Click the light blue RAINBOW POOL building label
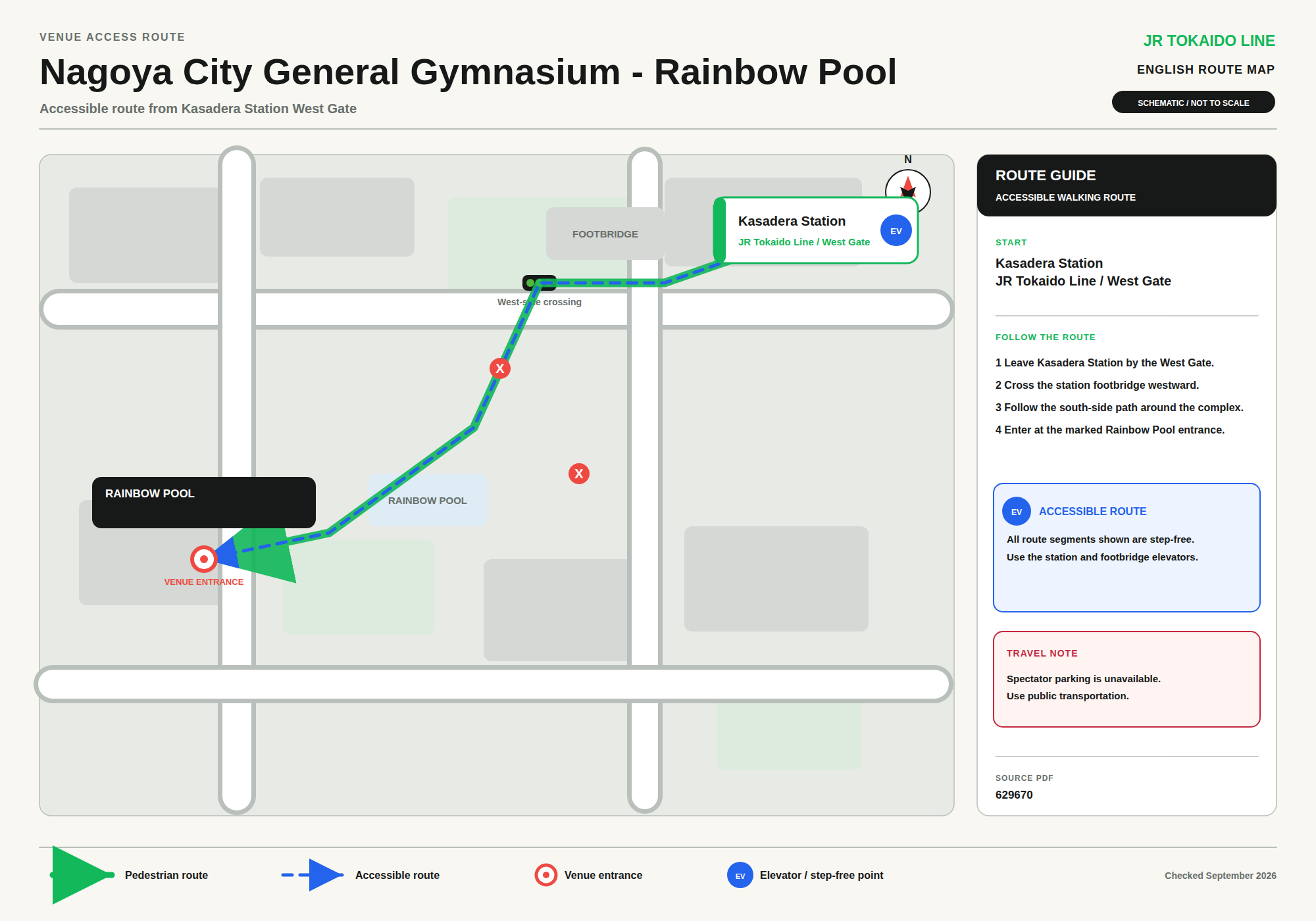1316x921 pixels. (x=428, y=500)
